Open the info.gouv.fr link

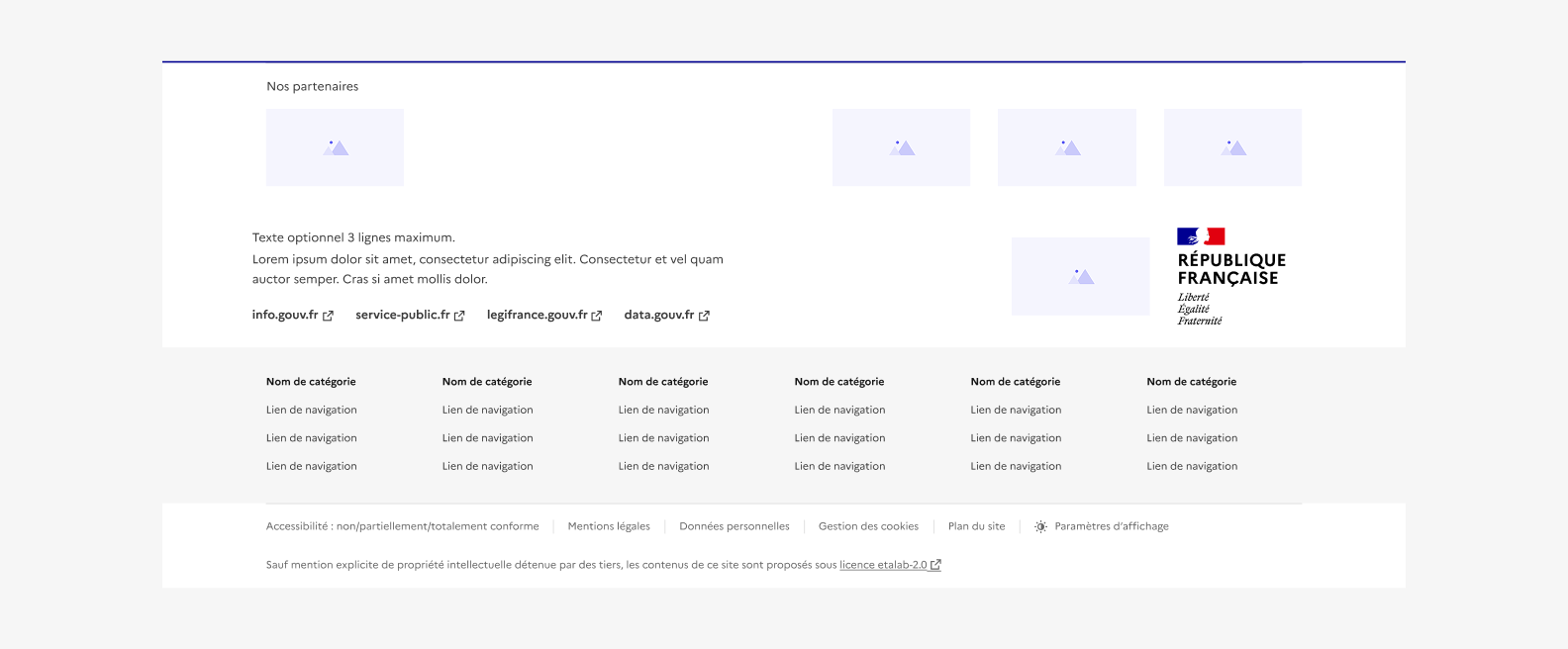(x=285, y=315)
